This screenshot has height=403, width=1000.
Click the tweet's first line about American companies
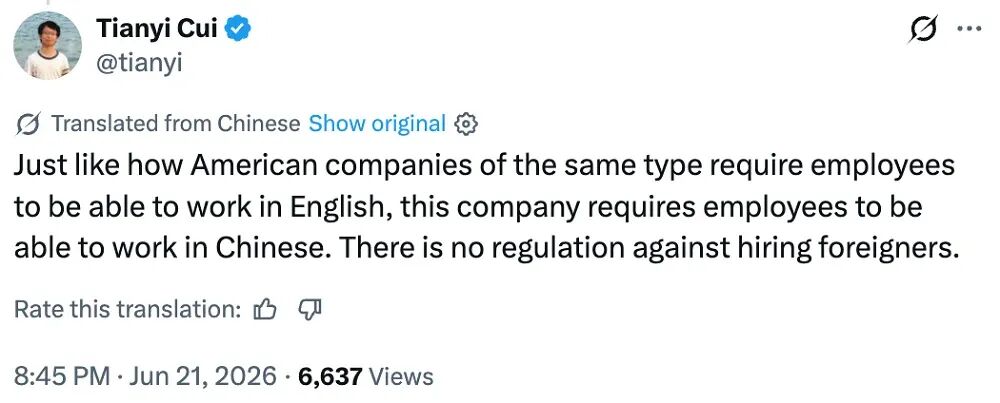coord(484,166)
